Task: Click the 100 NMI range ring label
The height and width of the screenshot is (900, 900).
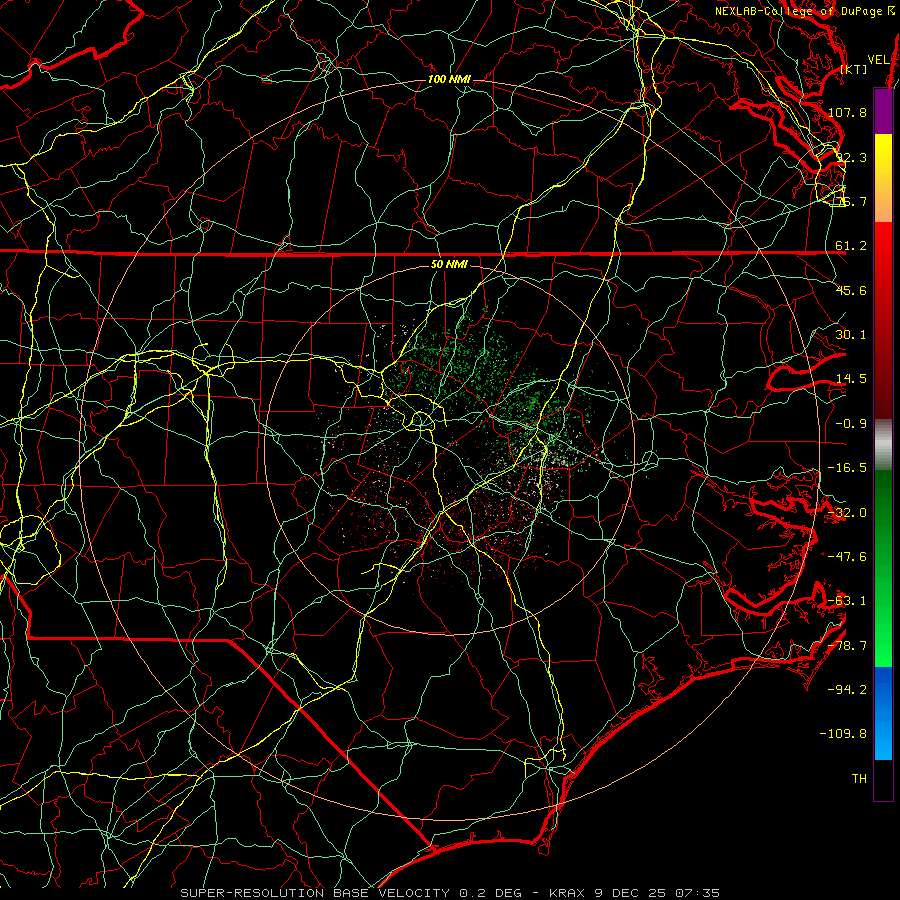Action: point(449,79)
